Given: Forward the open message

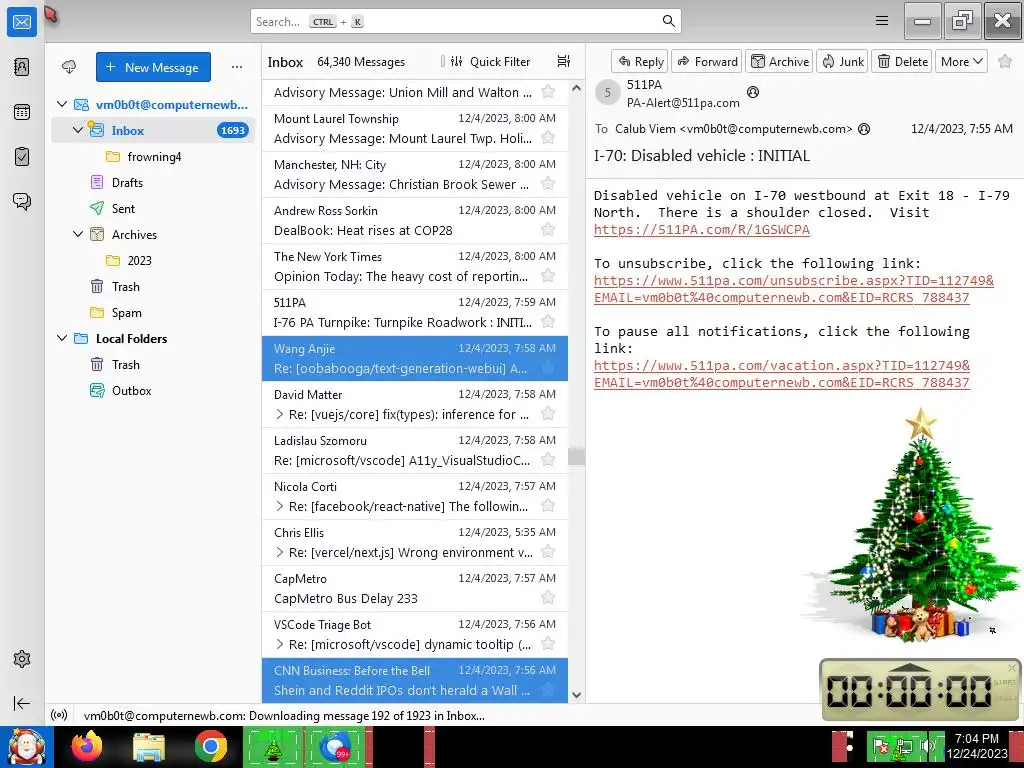Looking at the screenshot, I should click(707, 61).
